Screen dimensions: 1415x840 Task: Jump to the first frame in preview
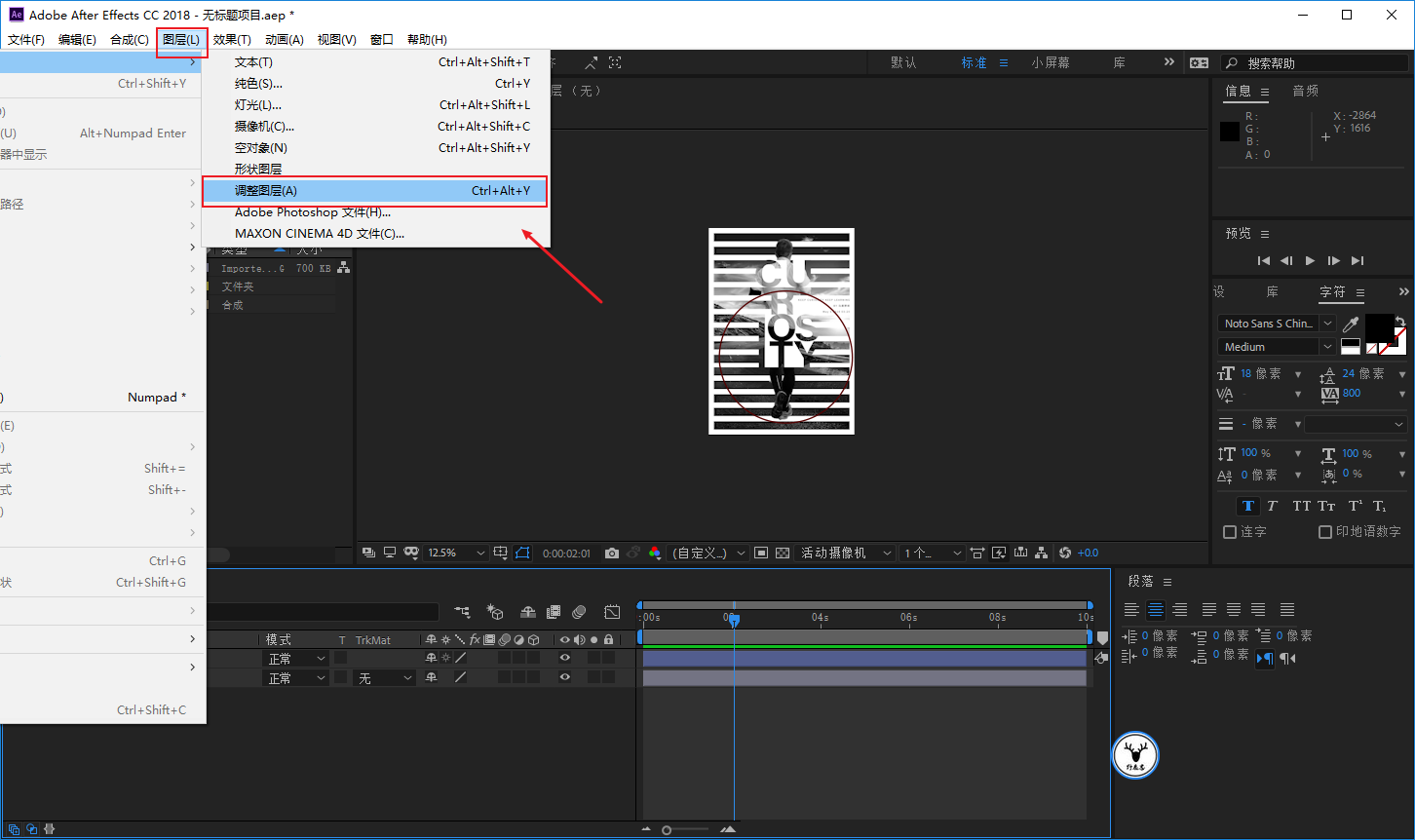coord(1264,260)
